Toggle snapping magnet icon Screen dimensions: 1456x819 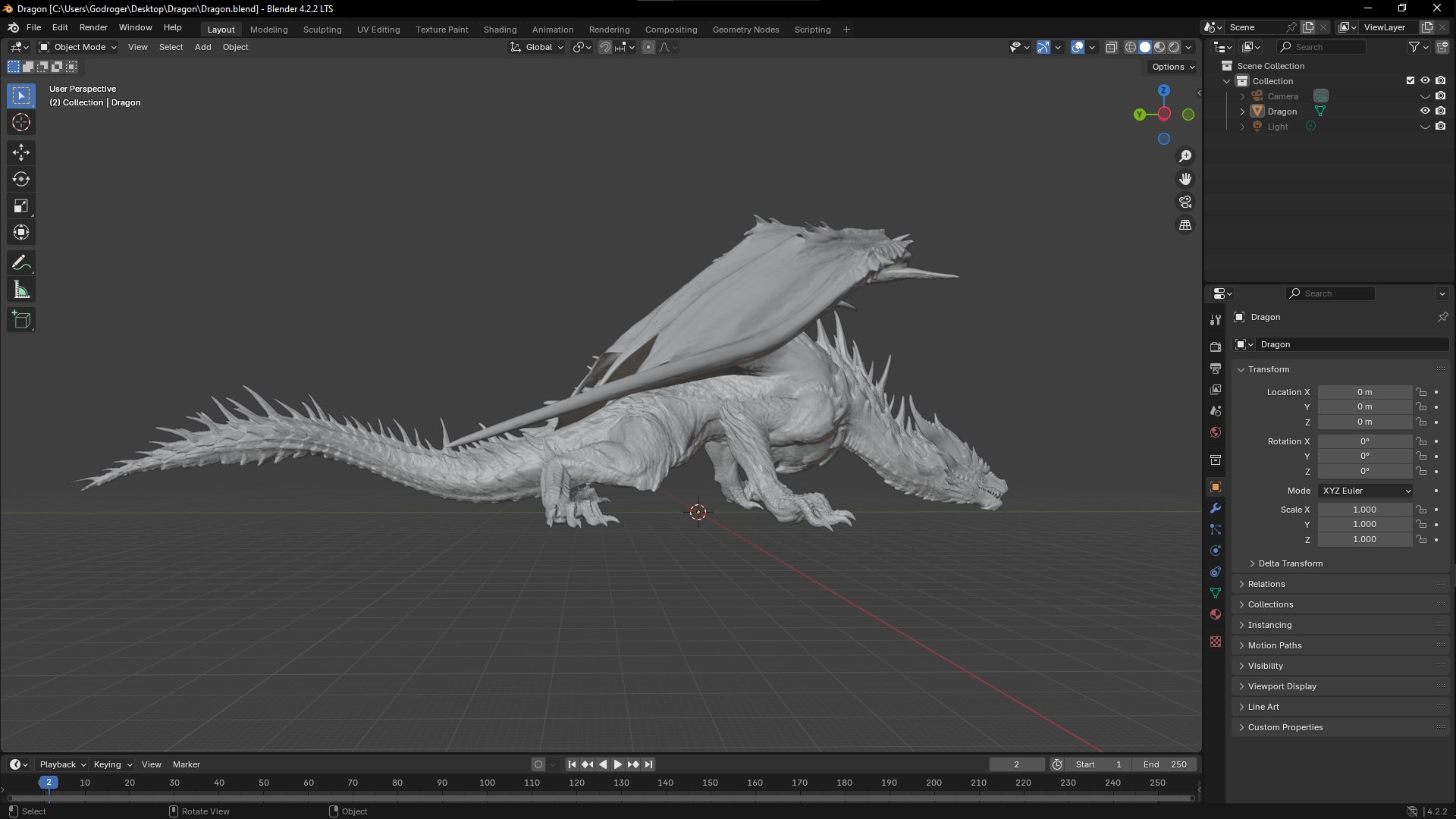[x=604, y=47]
